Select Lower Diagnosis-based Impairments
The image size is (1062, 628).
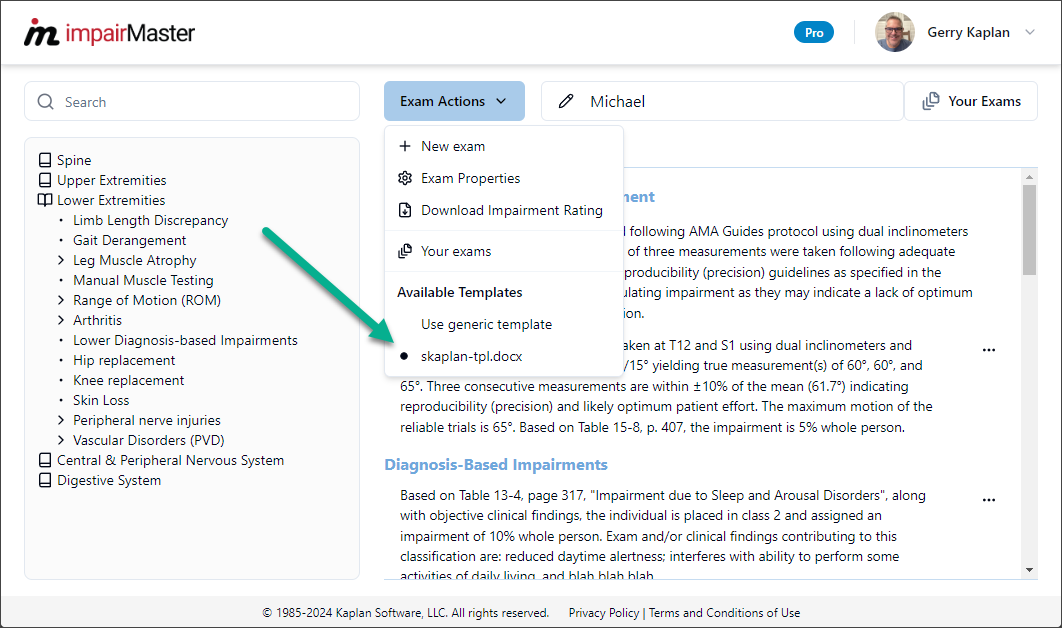[x=185, y=340]
